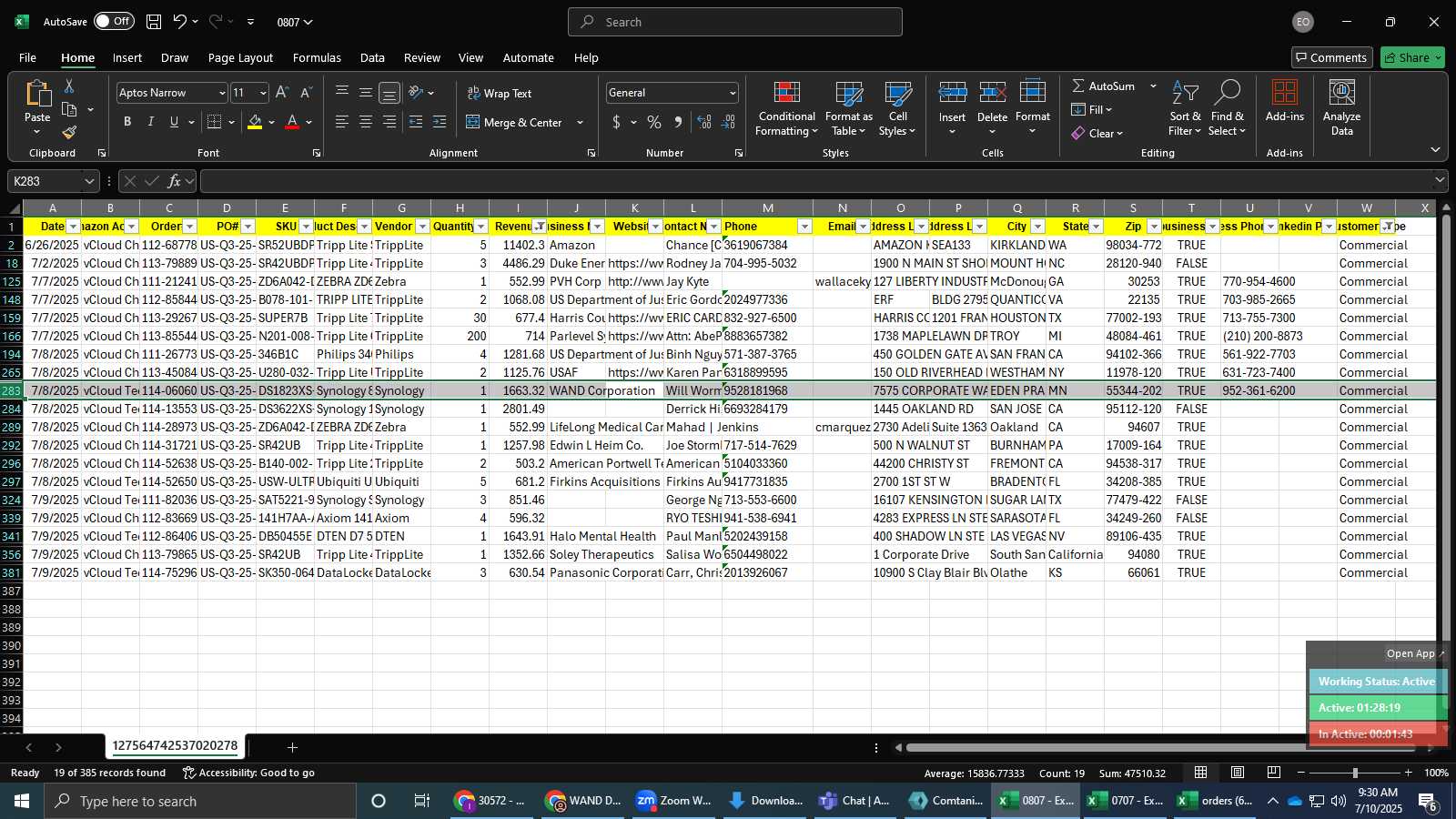1456x819 pixels.
Task: Toggle Wrap Text
Action: 500,94
